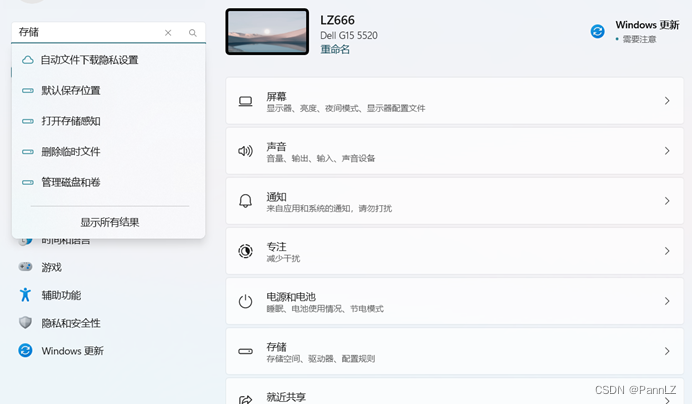
Task: Click the LZ666 computer name
Action: tap(337, 20)
